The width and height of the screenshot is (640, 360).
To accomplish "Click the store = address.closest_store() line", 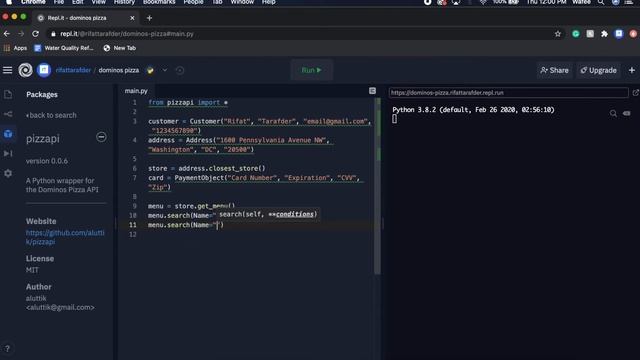I will pyautogui.click(x=207, y=168).
